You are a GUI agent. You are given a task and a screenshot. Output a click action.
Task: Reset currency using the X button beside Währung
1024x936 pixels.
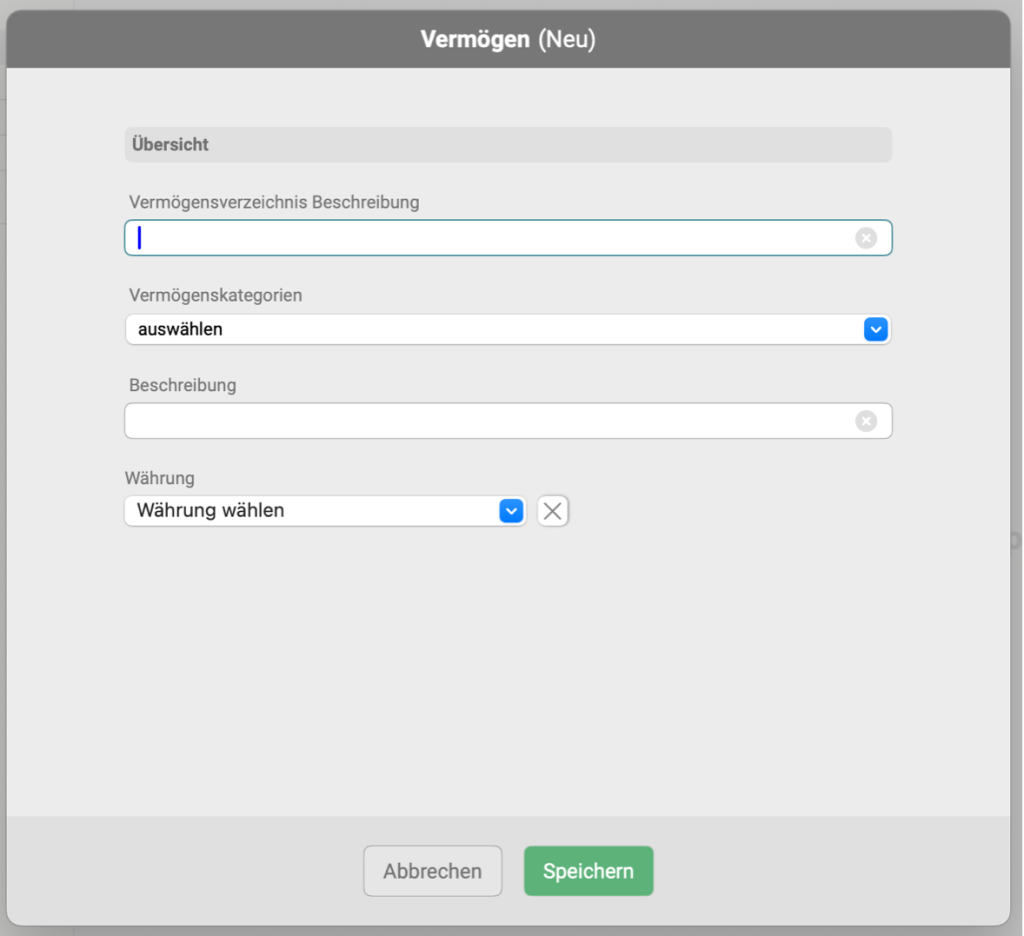(x=553, y=511)
